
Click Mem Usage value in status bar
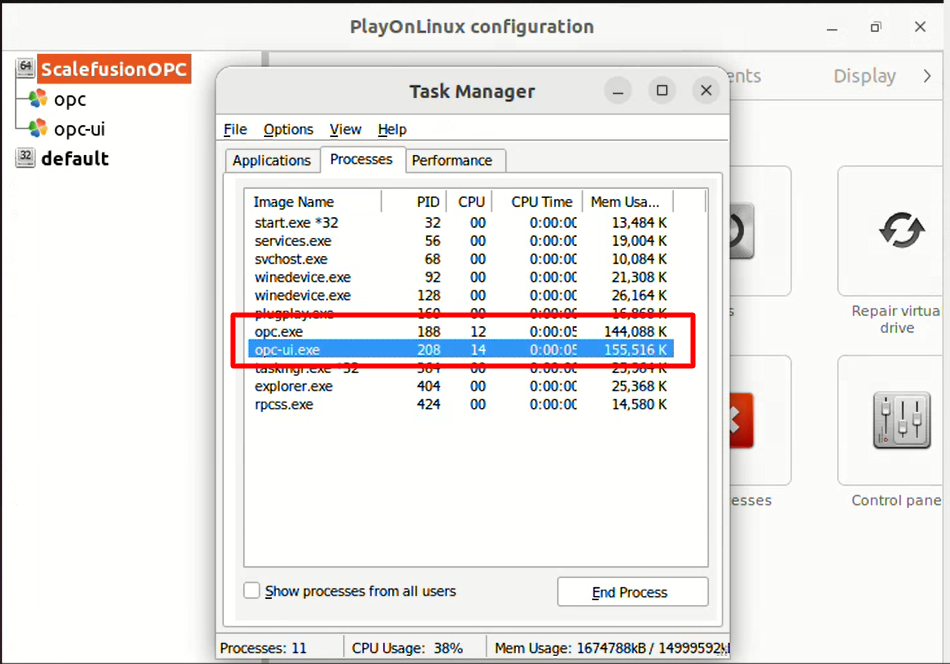[612, 648]
